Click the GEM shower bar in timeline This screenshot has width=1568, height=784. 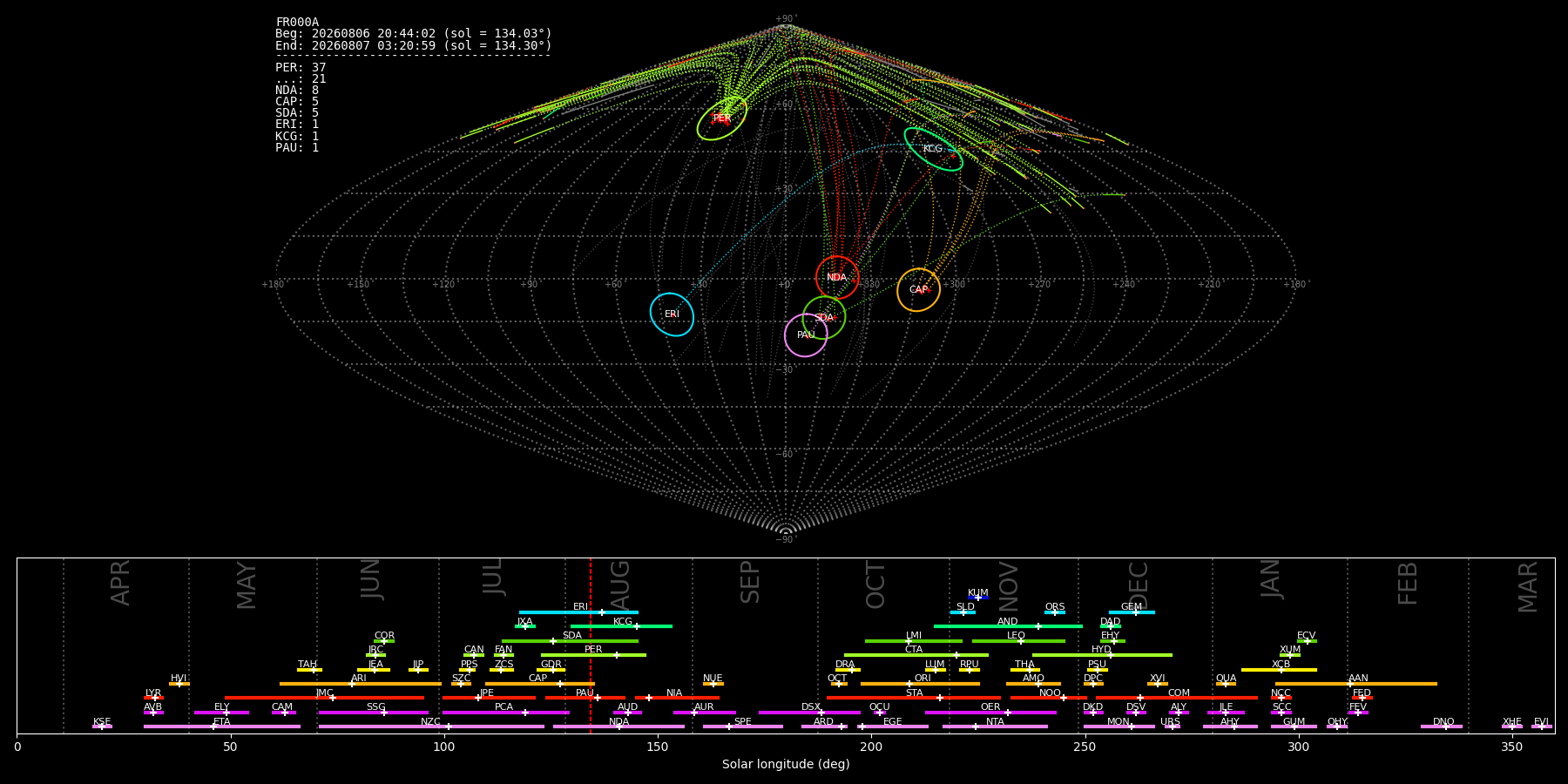[x=1132, y=612]
